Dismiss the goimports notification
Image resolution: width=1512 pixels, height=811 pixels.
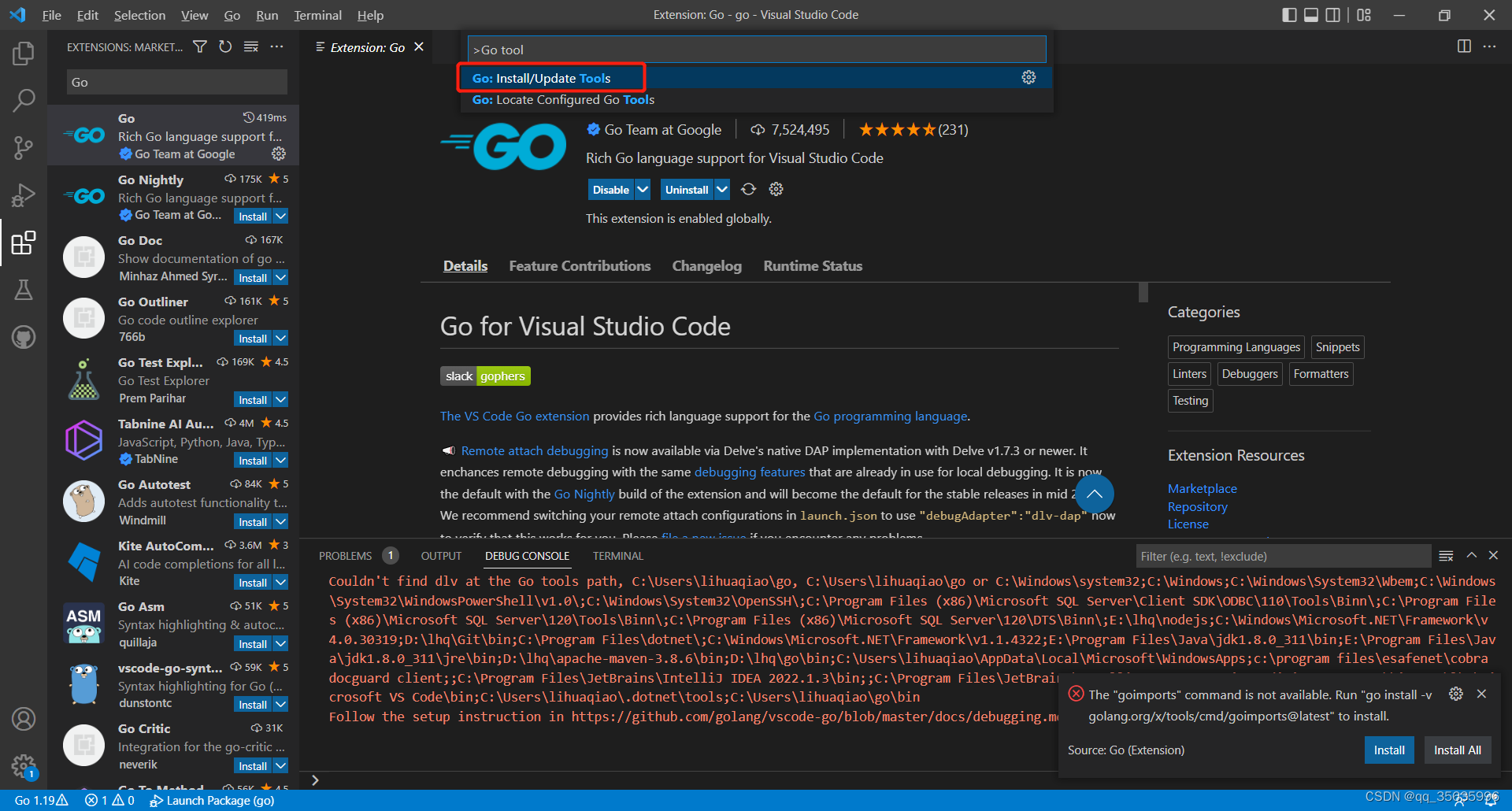pos(1481,694)
